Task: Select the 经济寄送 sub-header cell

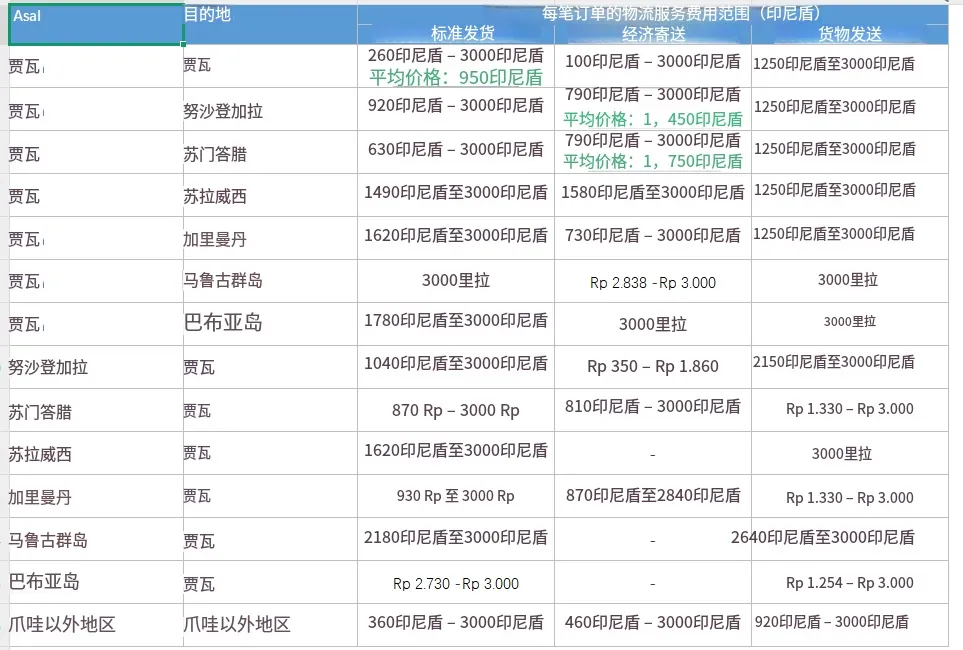Action: pyautogui.click(x=652, y=33)
